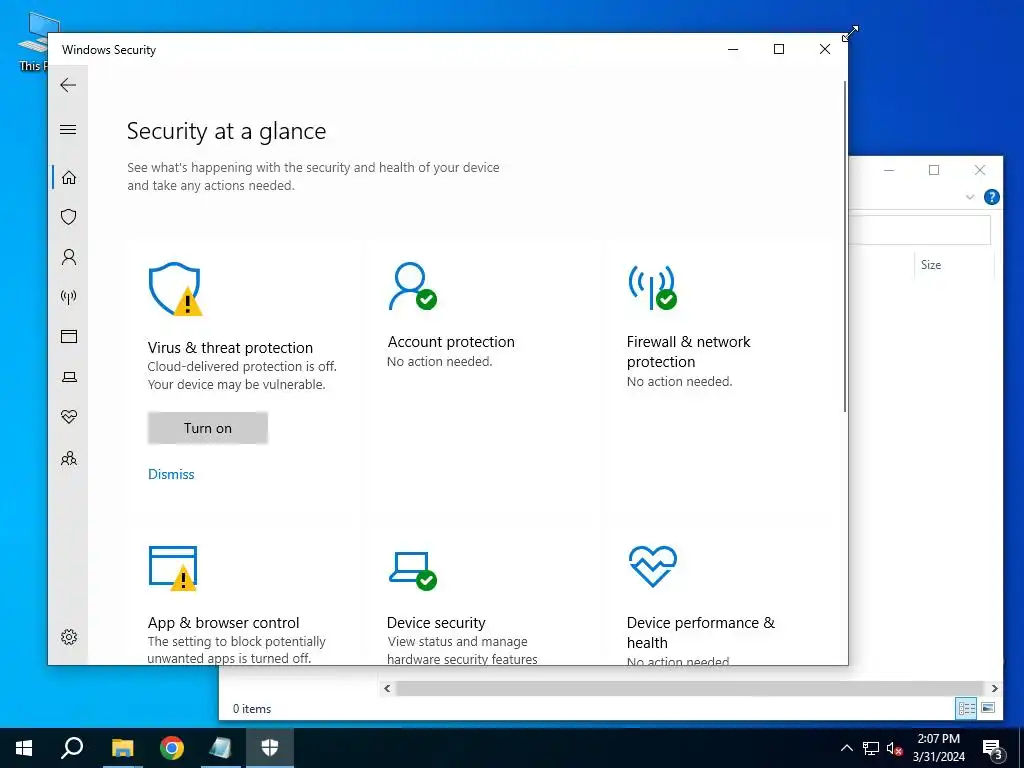Click the Device performance & health tile icon
This screenshot has width=1024, height=768.
(652, 566)
